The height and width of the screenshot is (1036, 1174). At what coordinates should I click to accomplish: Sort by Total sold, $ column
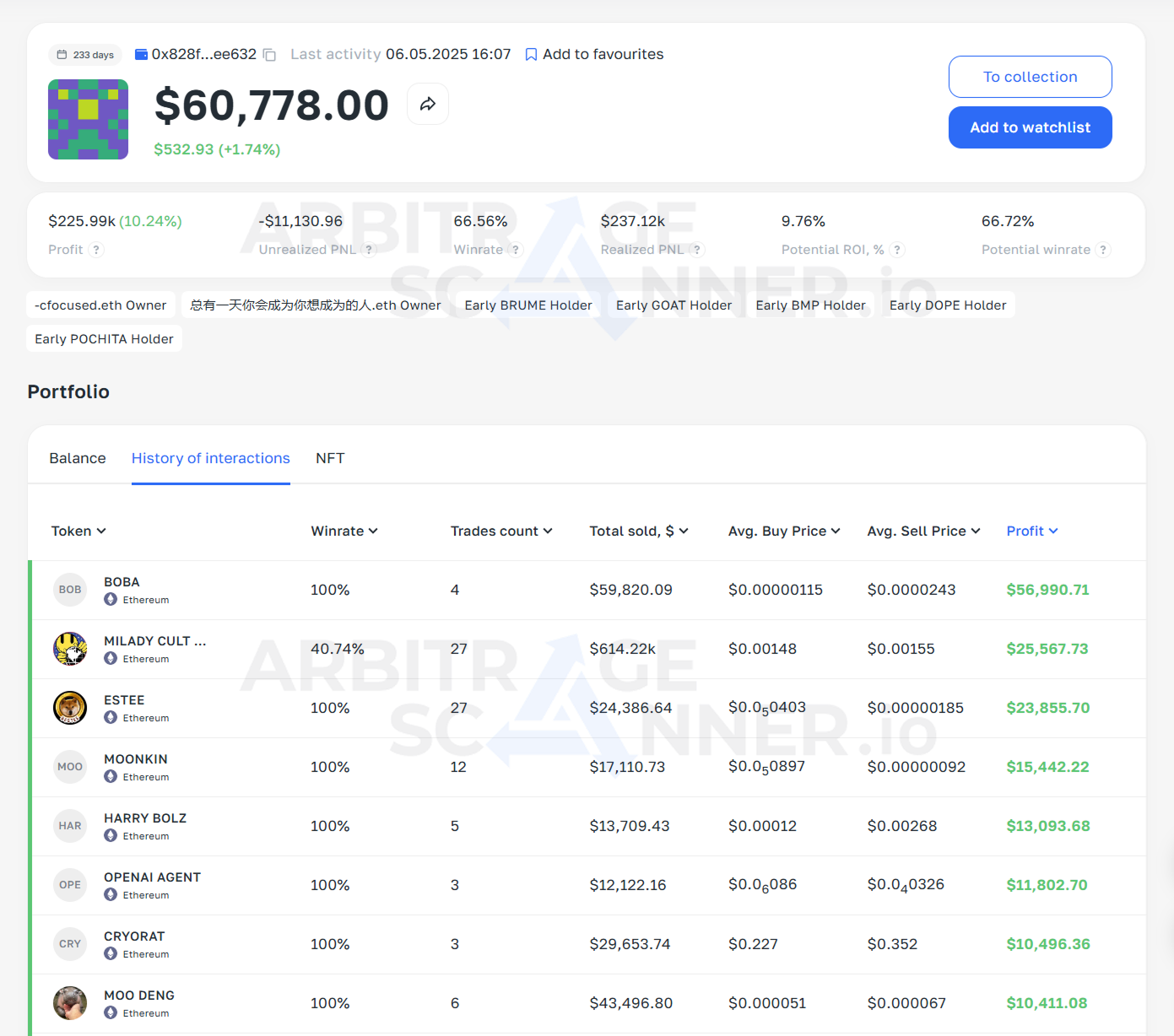point(639,531)
